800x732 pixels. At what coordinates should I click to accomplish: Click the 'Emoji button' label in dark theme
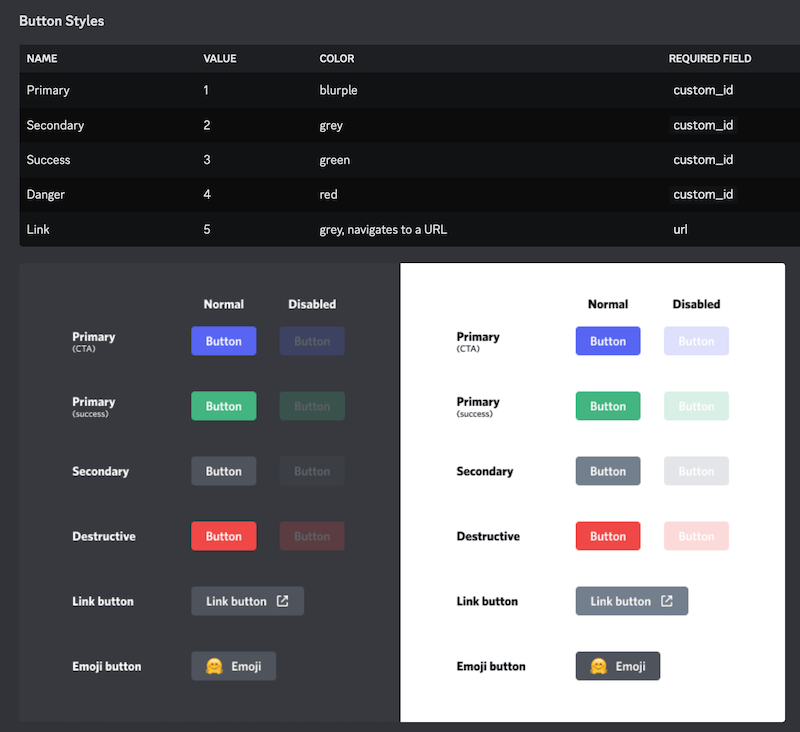click(107, 666)
